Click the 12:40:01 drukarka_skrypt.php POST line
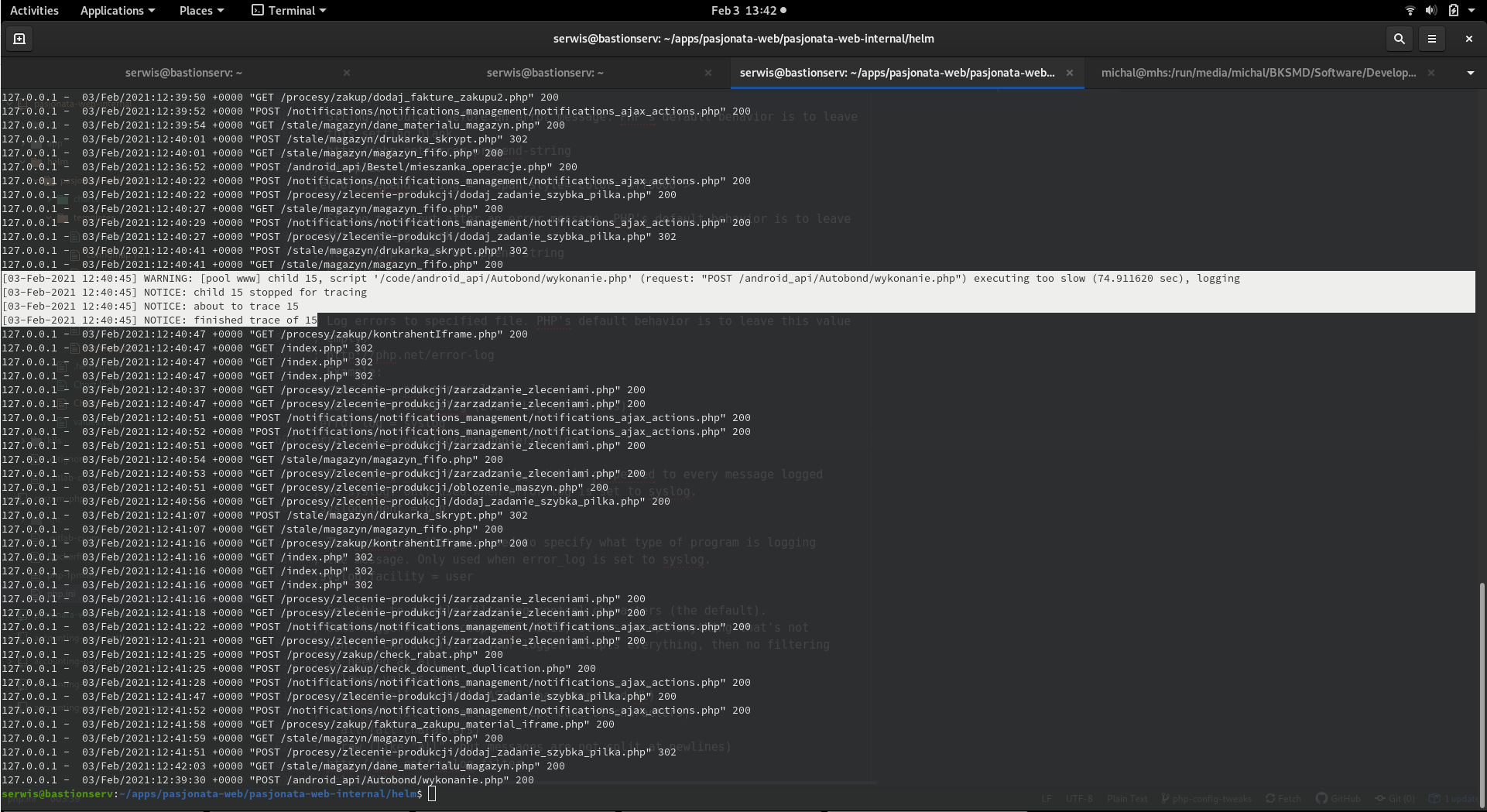 tap(265, 139)
